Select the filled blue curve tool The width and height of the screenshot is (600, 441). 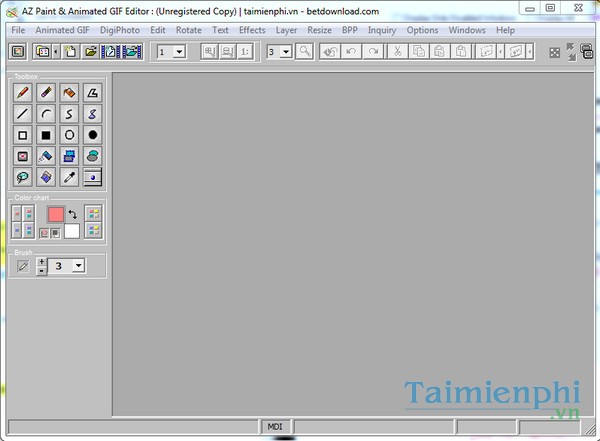click(x=93, y=114)
